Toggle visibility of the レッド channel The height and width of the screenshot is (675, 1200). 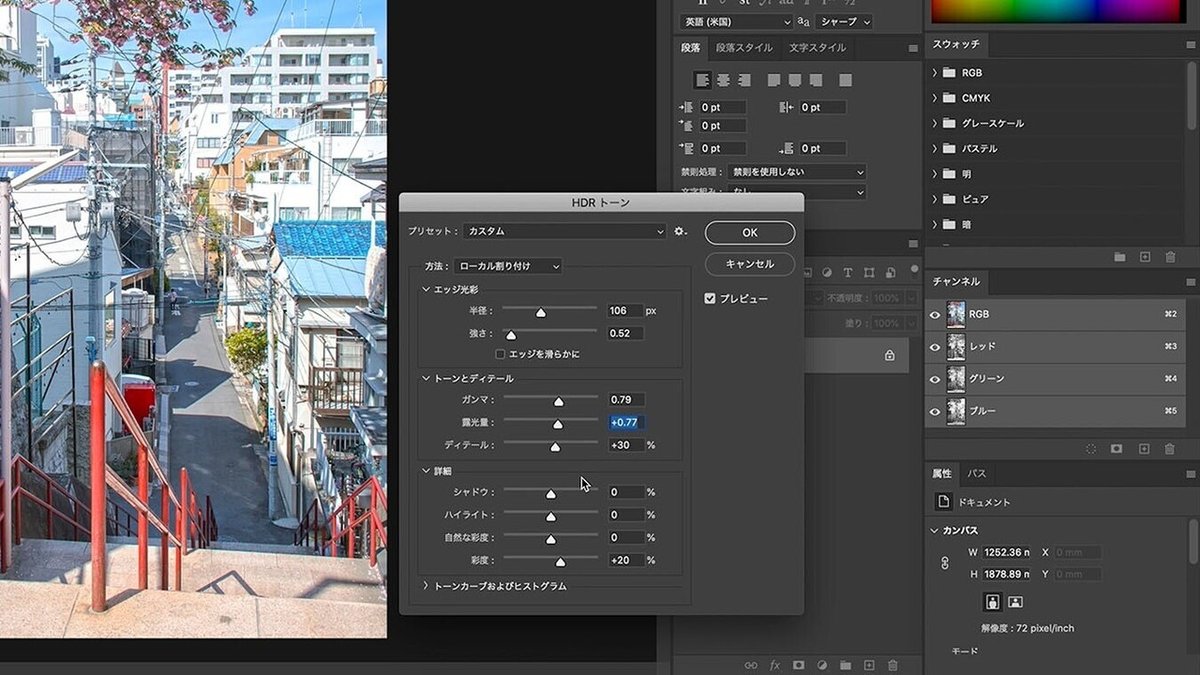(935, 347)
